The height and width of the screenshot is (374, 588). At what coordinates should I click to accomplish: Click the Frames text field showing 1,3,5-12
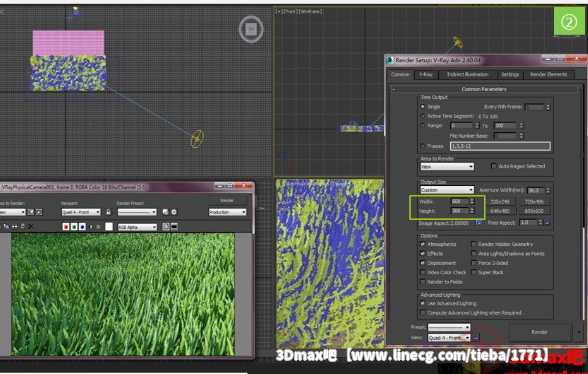tap(500, 146)
